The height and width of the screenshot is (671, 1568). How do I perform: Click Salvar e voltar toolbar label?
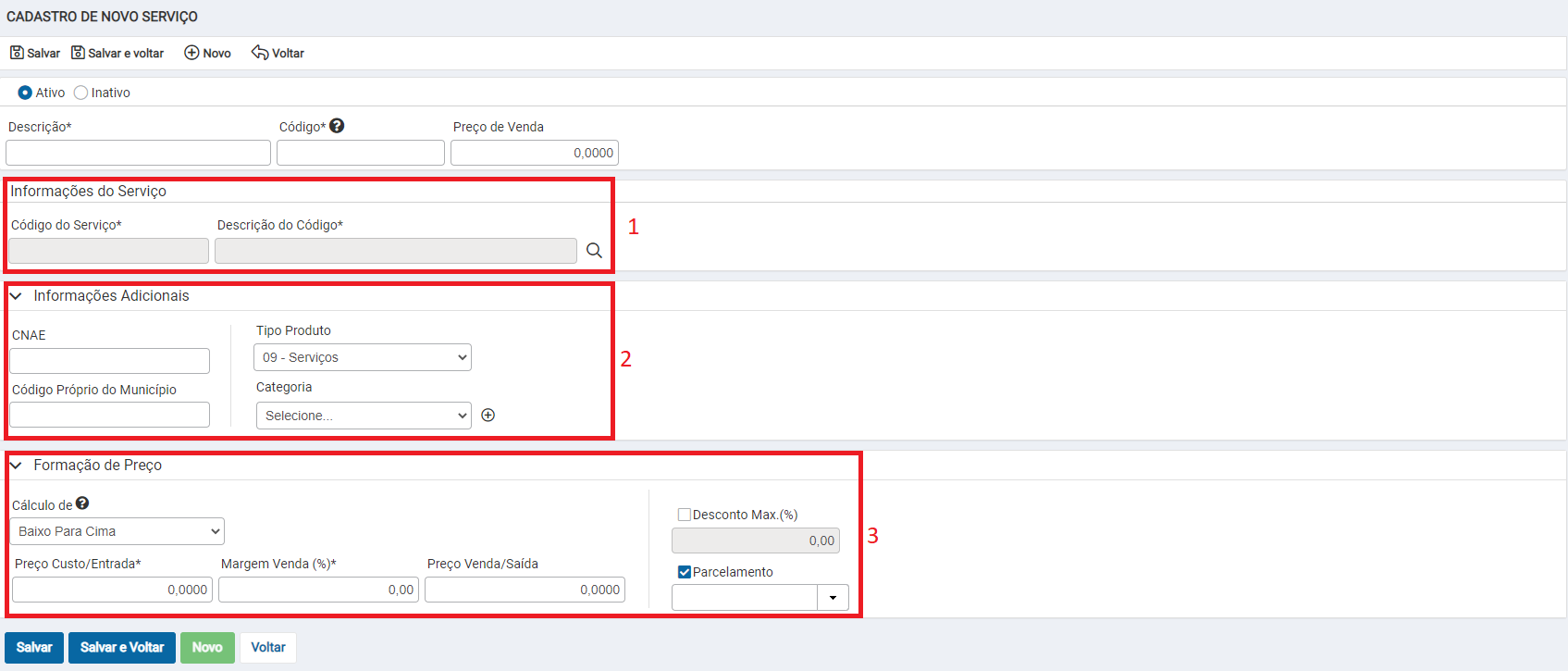tap(126, 54)
